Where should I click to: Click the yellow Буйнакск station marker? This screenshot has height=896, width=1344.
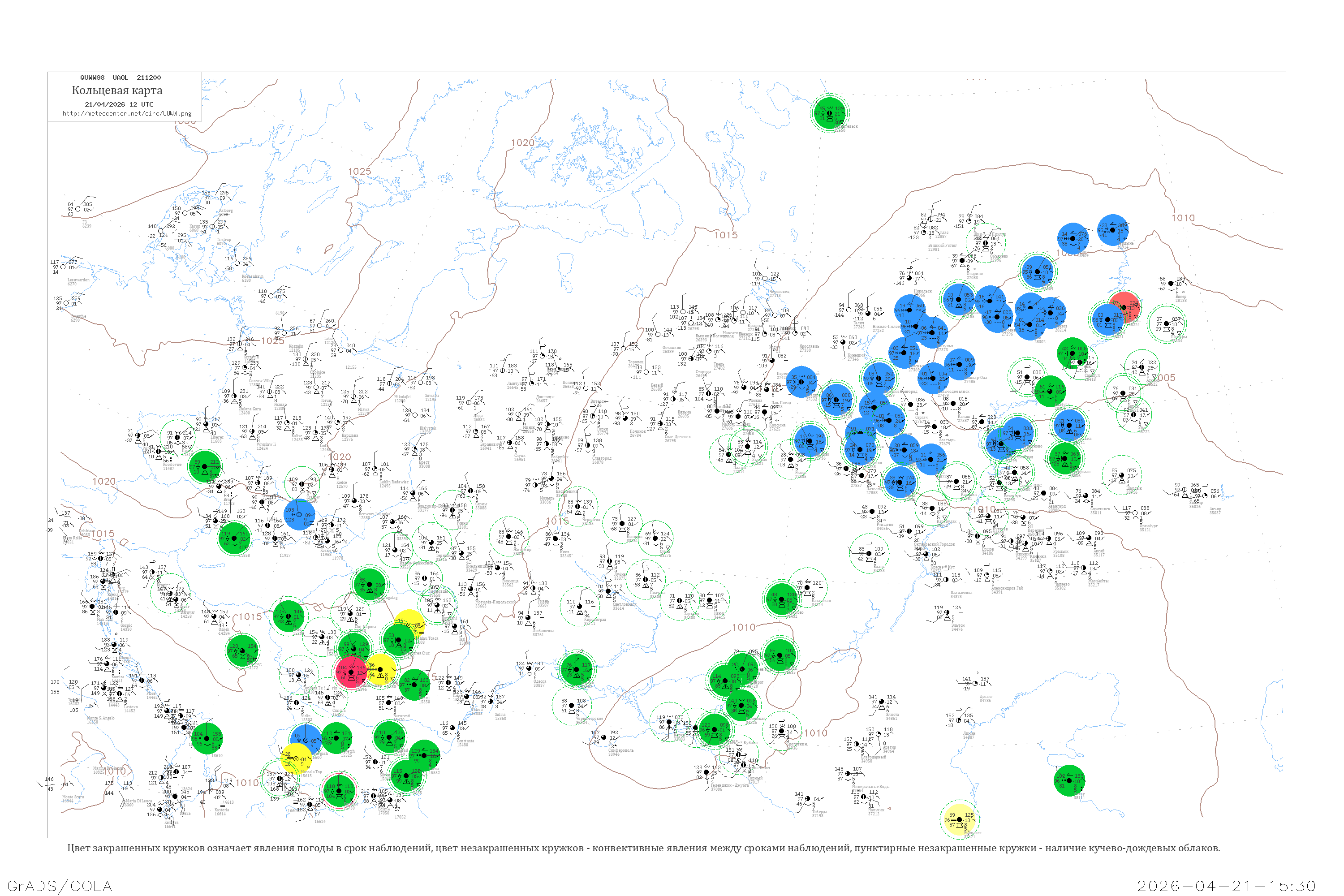(x=960, y=820)
